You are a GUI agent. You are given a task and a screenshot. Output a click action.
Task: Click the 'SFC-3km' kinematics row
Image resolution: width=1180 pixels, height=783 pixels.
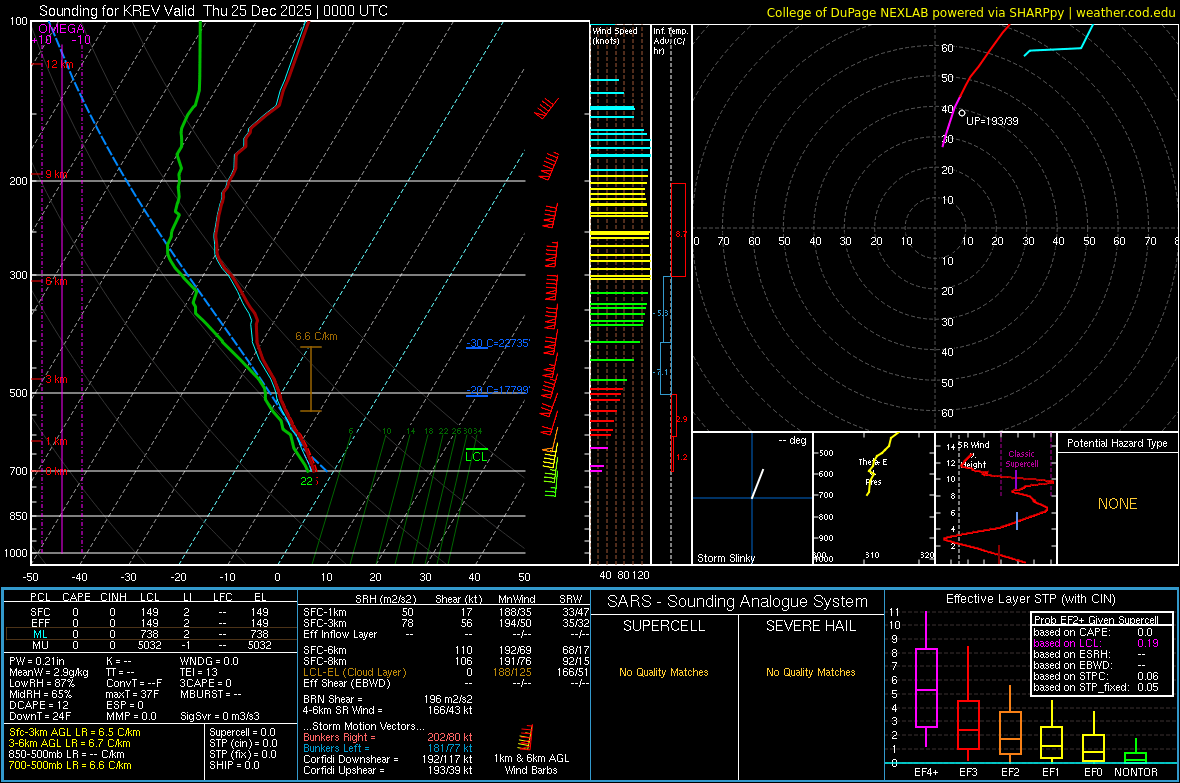tap(446, 623)
